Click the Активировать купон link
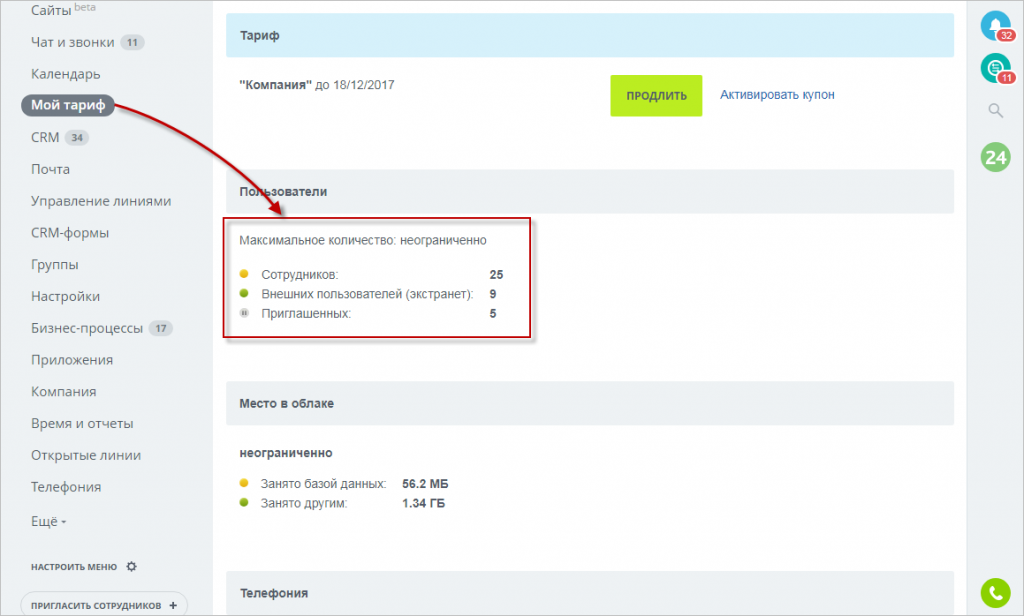 pyautogui.click(x=777, y=95)
